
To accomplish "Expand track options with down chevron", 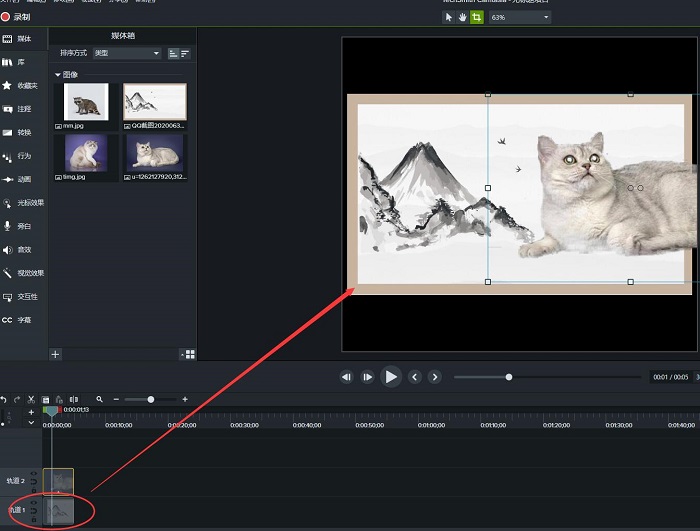I will (31, 422).
